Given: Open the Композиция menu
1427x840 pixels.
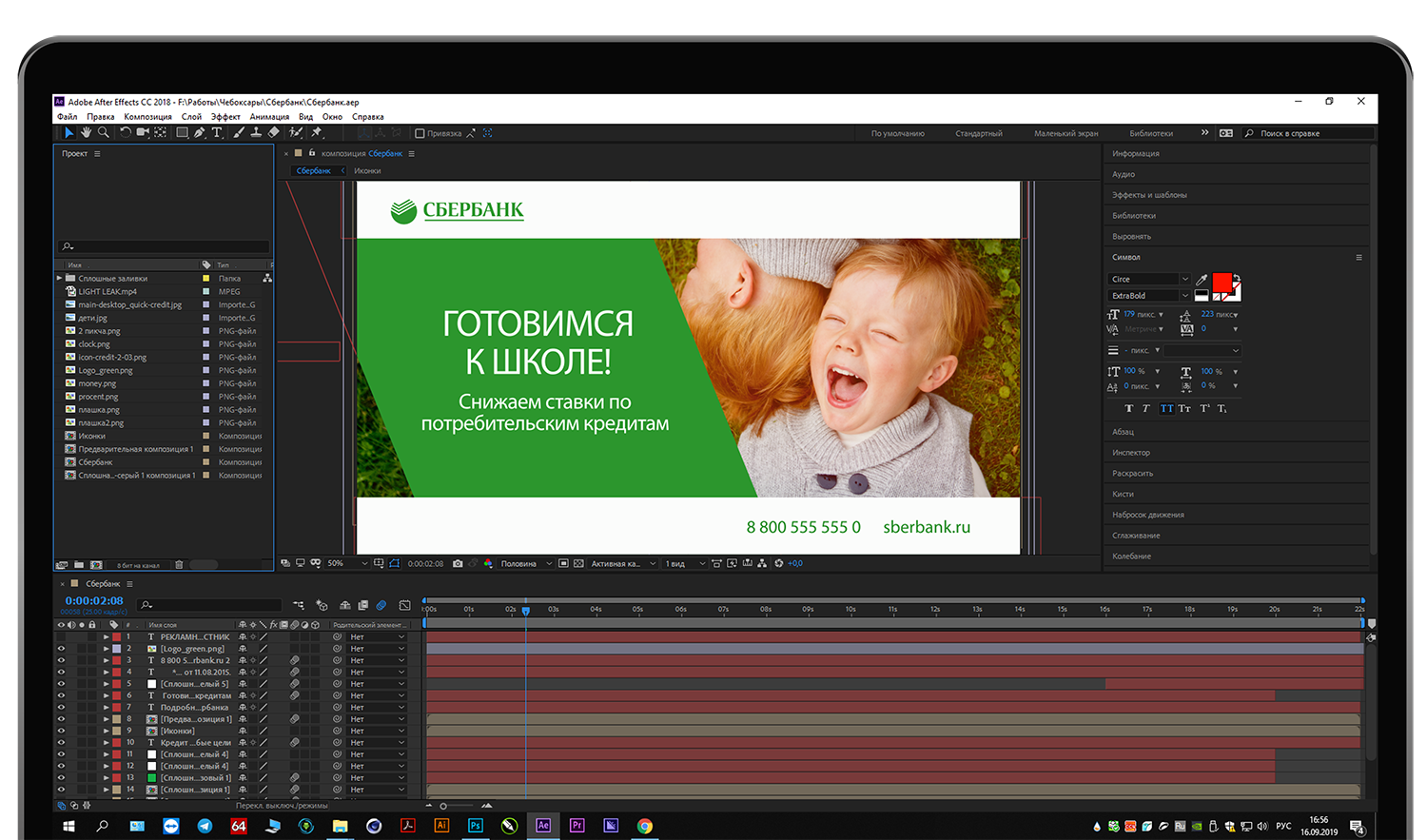Looking at the screenshot, I should point(147,117).
